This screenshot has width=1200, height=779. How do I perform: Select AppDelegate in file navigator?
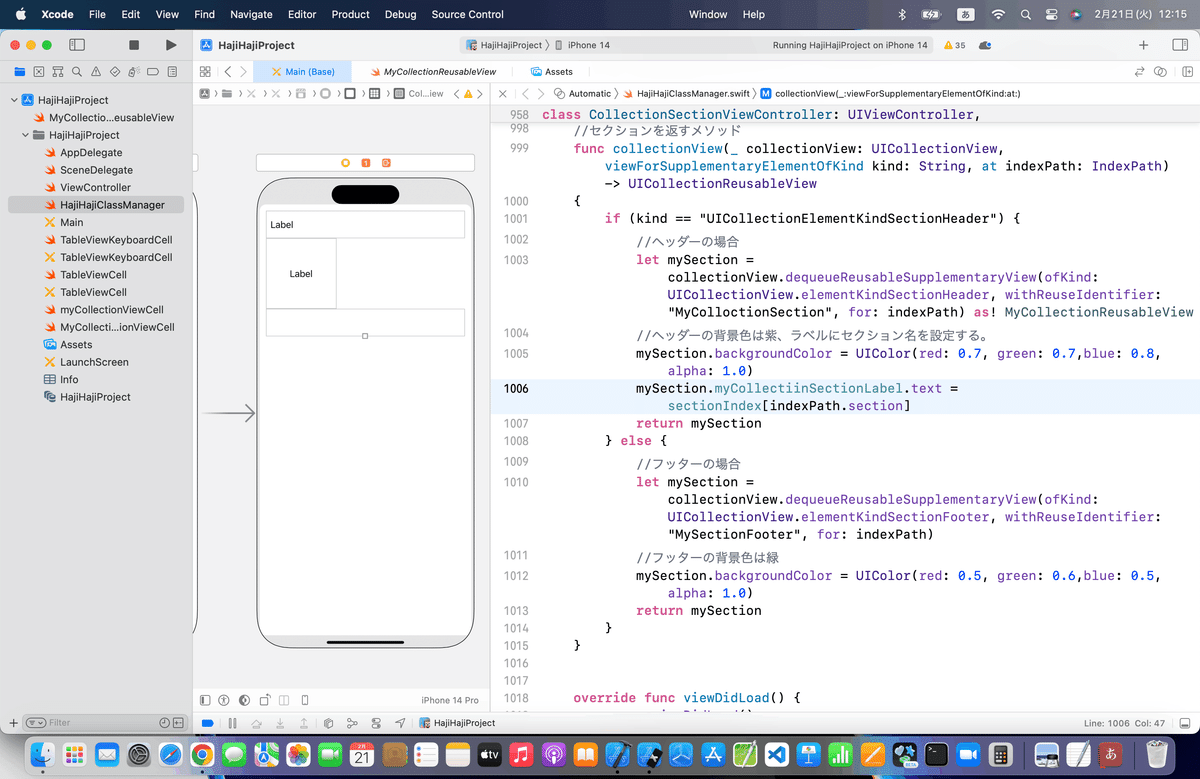pyautogui.click(x=91, y=152)
